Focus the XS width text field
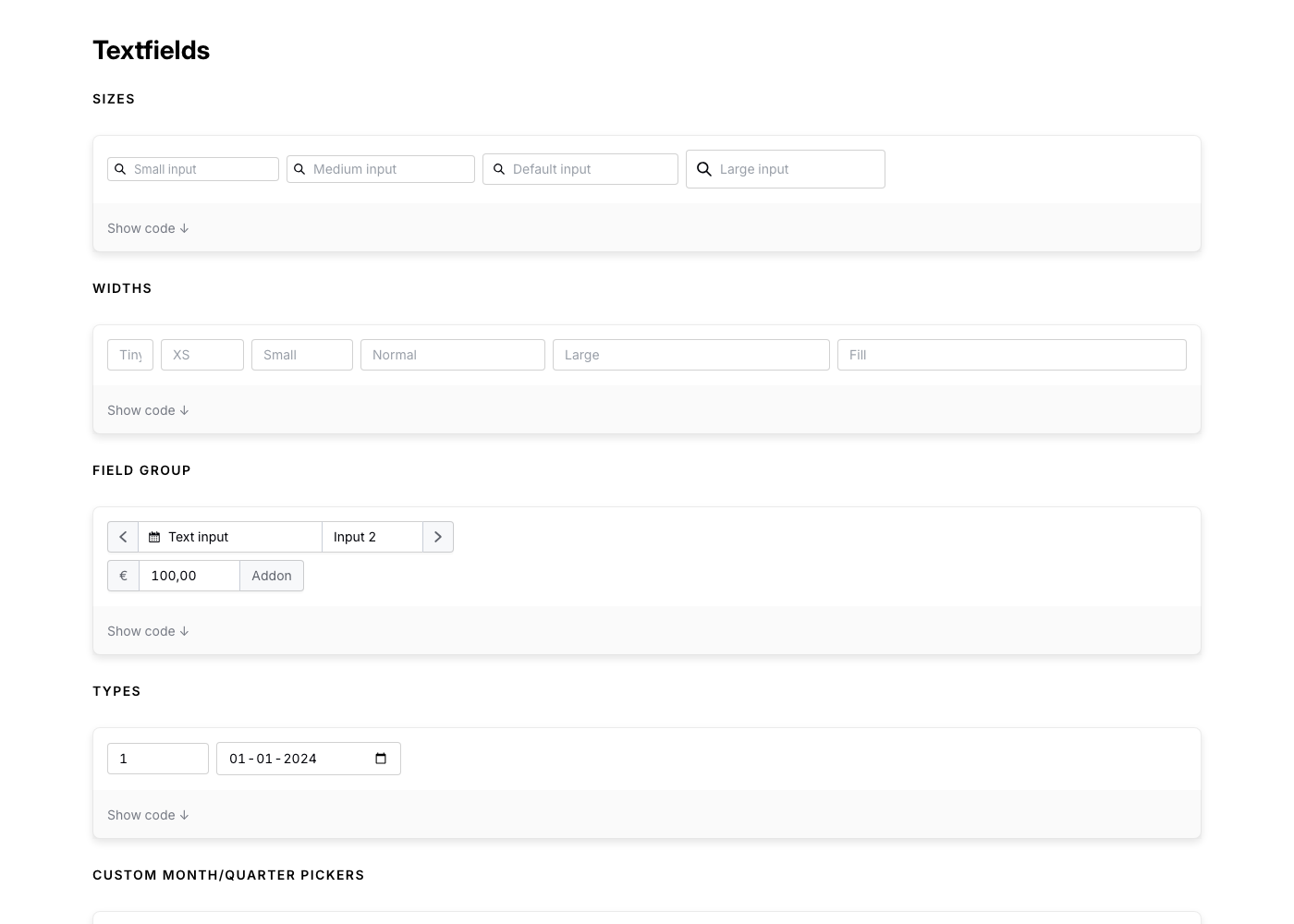This screenshot has width=1294, height=924. (202, 355)
